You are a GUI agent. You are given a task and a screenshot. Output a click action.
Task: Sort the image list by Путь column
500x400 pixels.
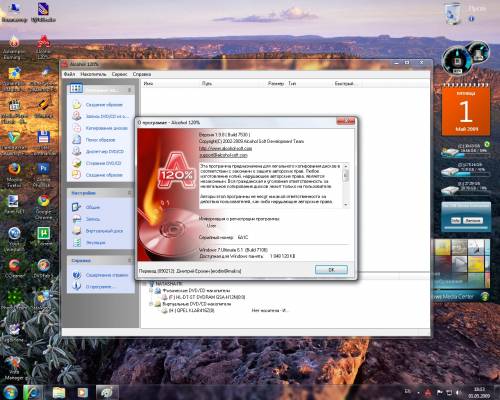tap(230, 83)
